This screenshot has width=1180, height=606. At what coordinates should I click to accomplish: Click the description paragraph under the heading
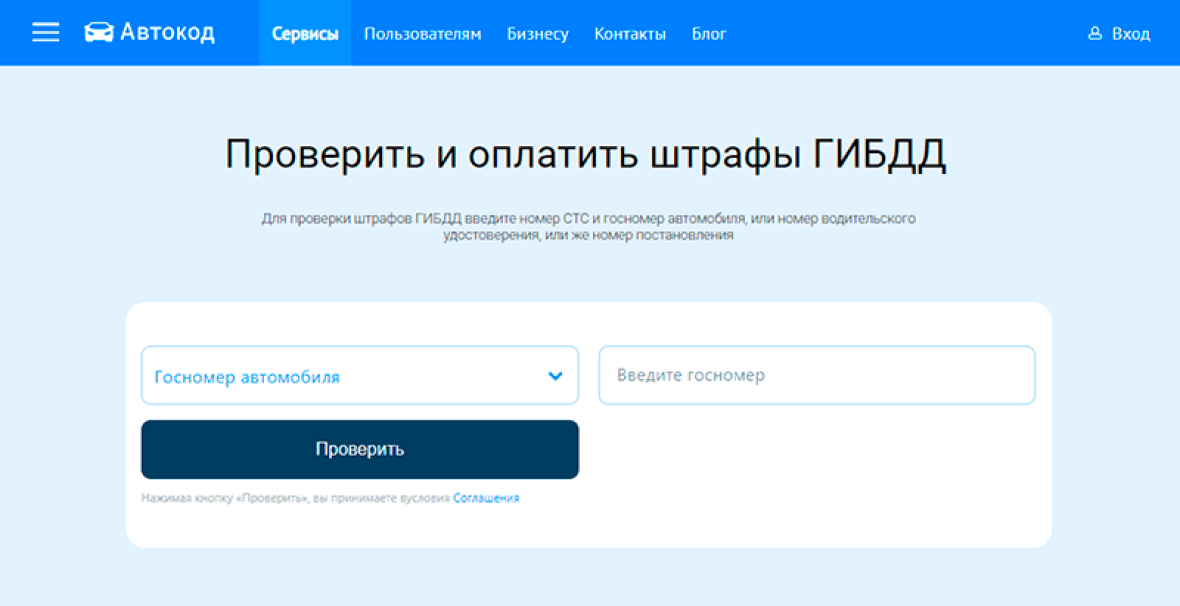pos(588,226)
